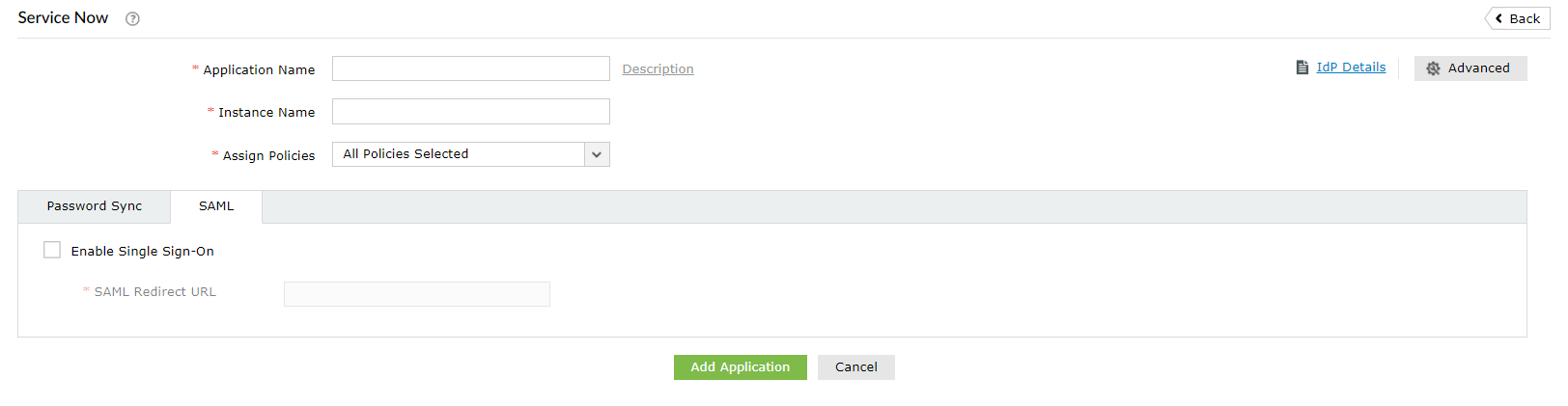Viewport: 1568px width, 406px height.
Task: Click the Back arrow chevron icon
Action: tap(1498, 18)
